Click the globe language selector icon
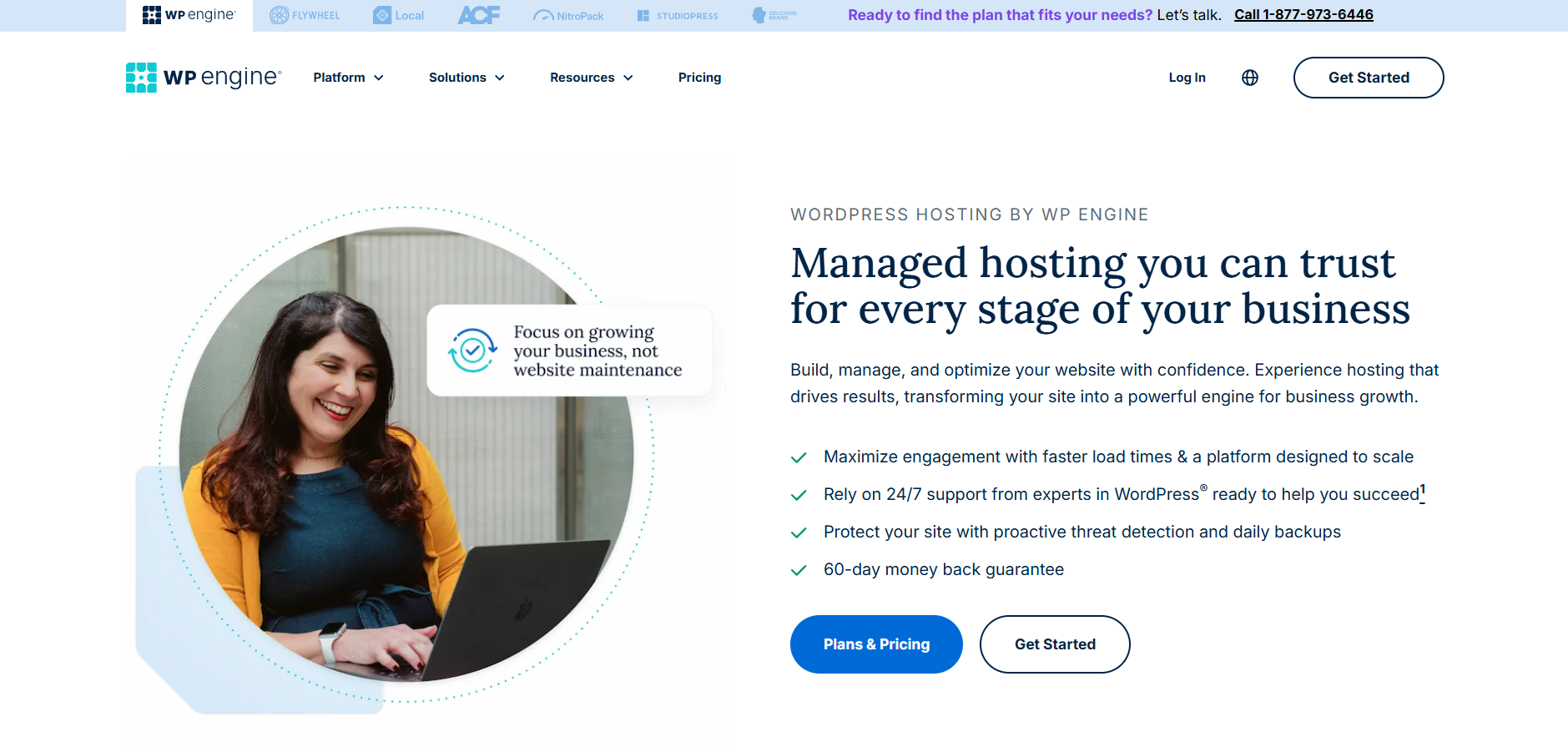The width and height of the screenshot is (1568, 747). click(x=1249, y=78)
